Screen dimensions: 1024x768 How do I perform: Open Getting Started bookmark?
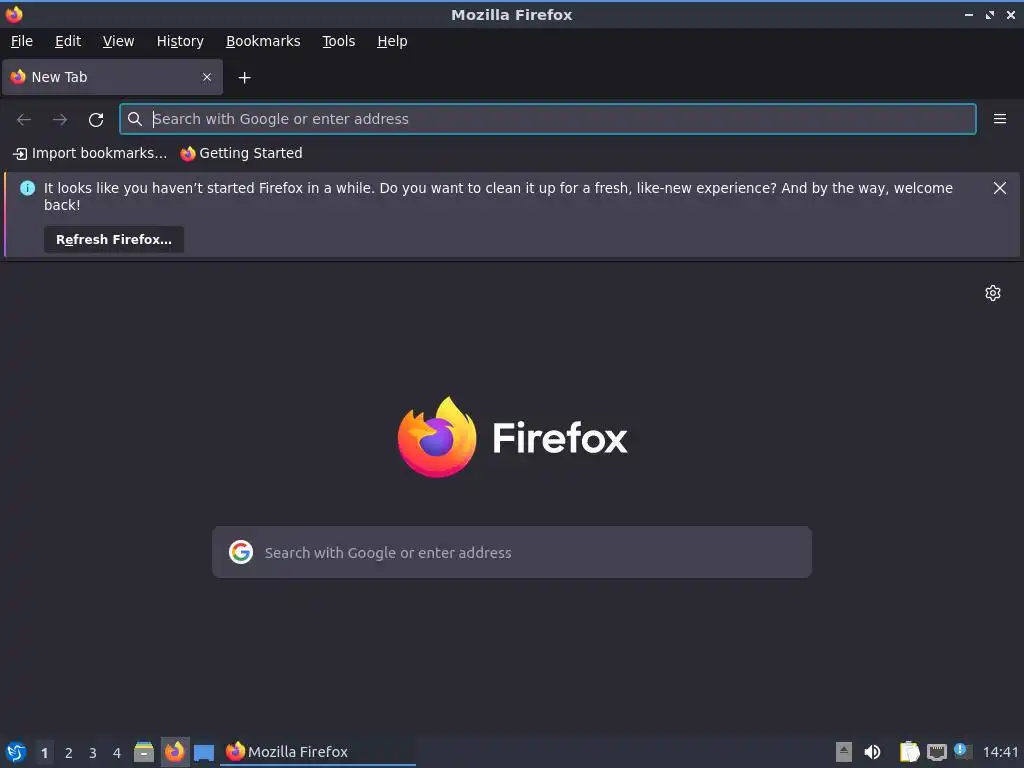pos(242,153)
